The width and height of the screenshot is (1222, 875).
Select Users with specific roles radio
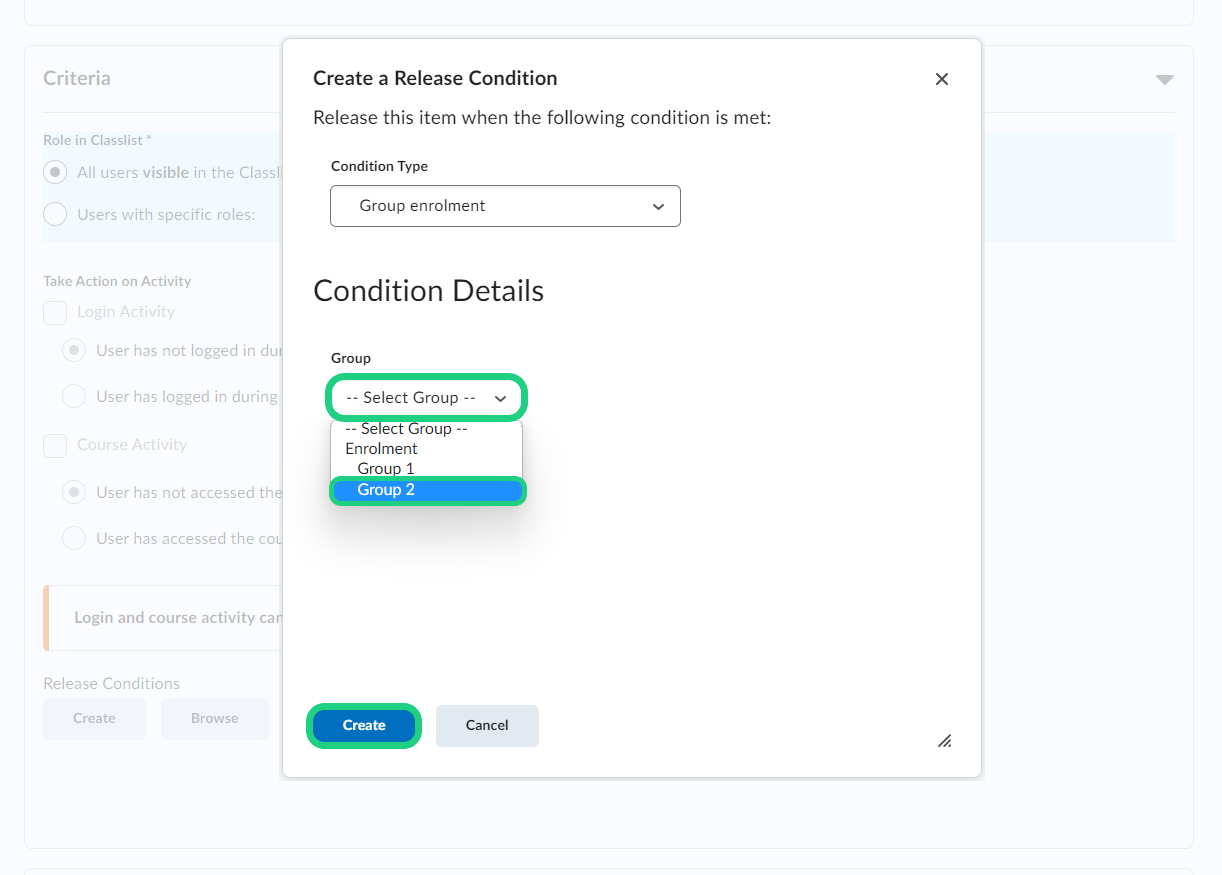pos(57,214)
